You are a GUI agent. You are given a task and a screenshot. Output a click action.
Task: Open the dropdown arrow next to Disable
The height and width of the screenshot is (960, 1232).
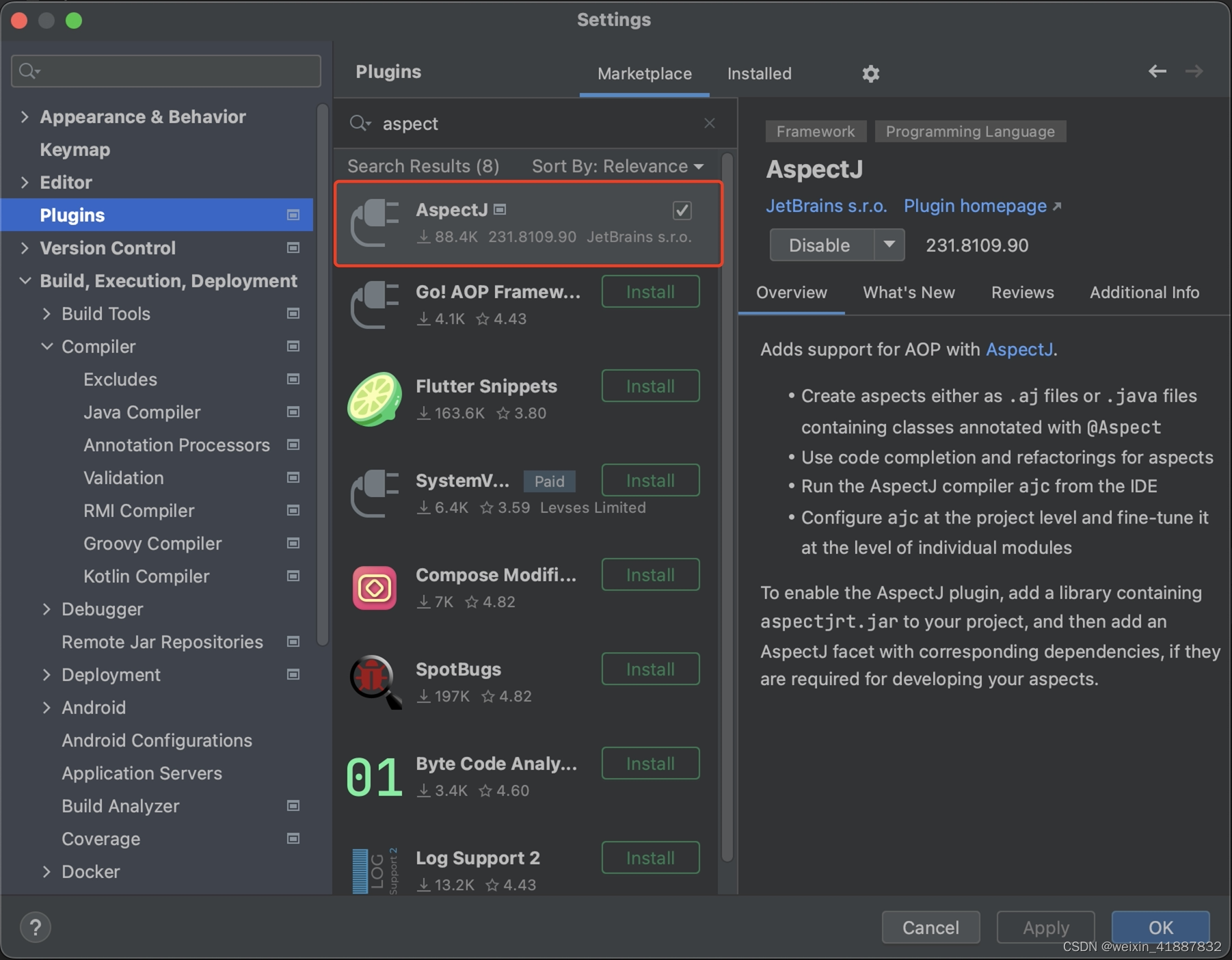889,245
